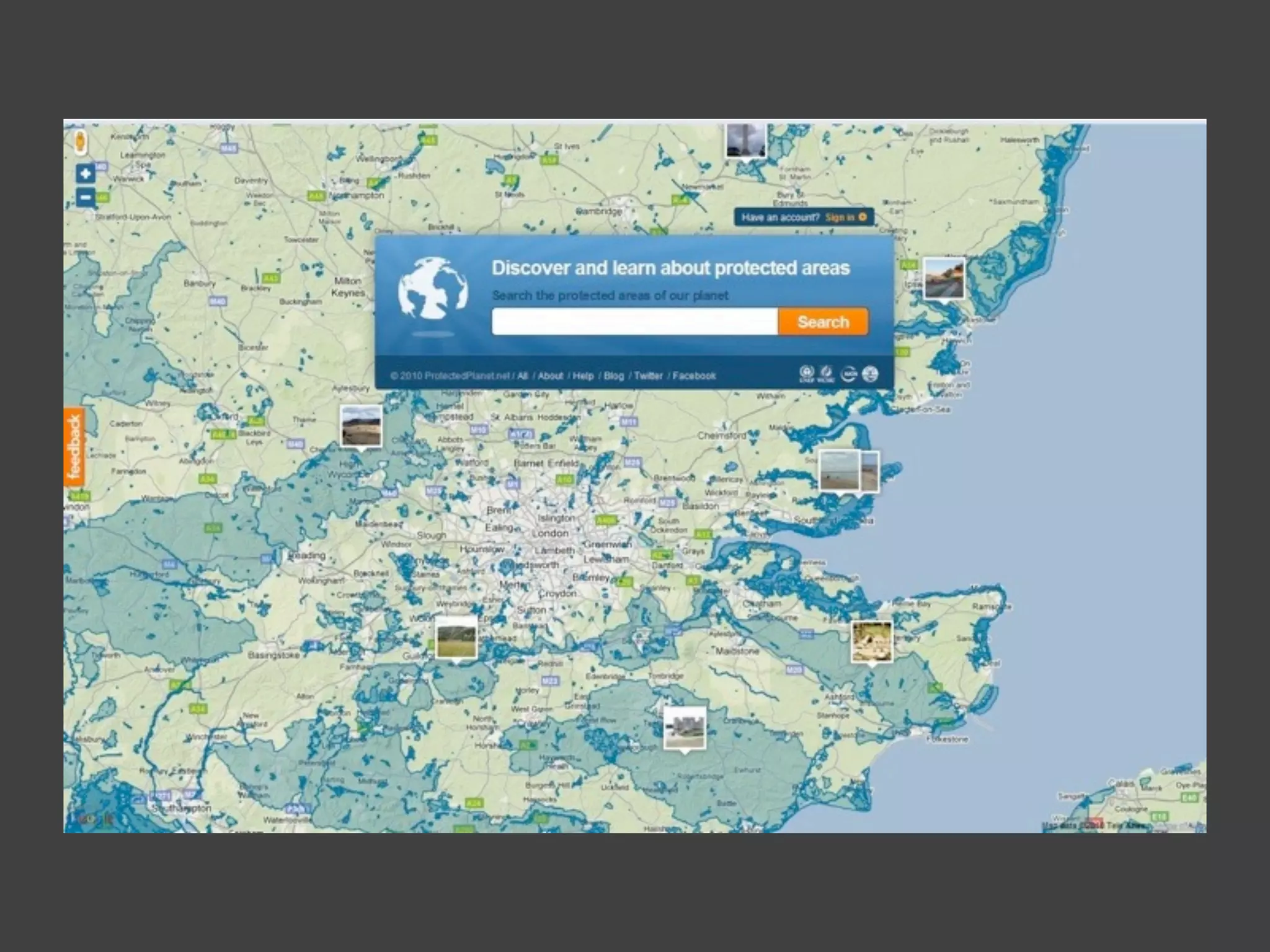Open the Twitter footer link
This screenshot has height=952, width=1270.
click(648, 376)
